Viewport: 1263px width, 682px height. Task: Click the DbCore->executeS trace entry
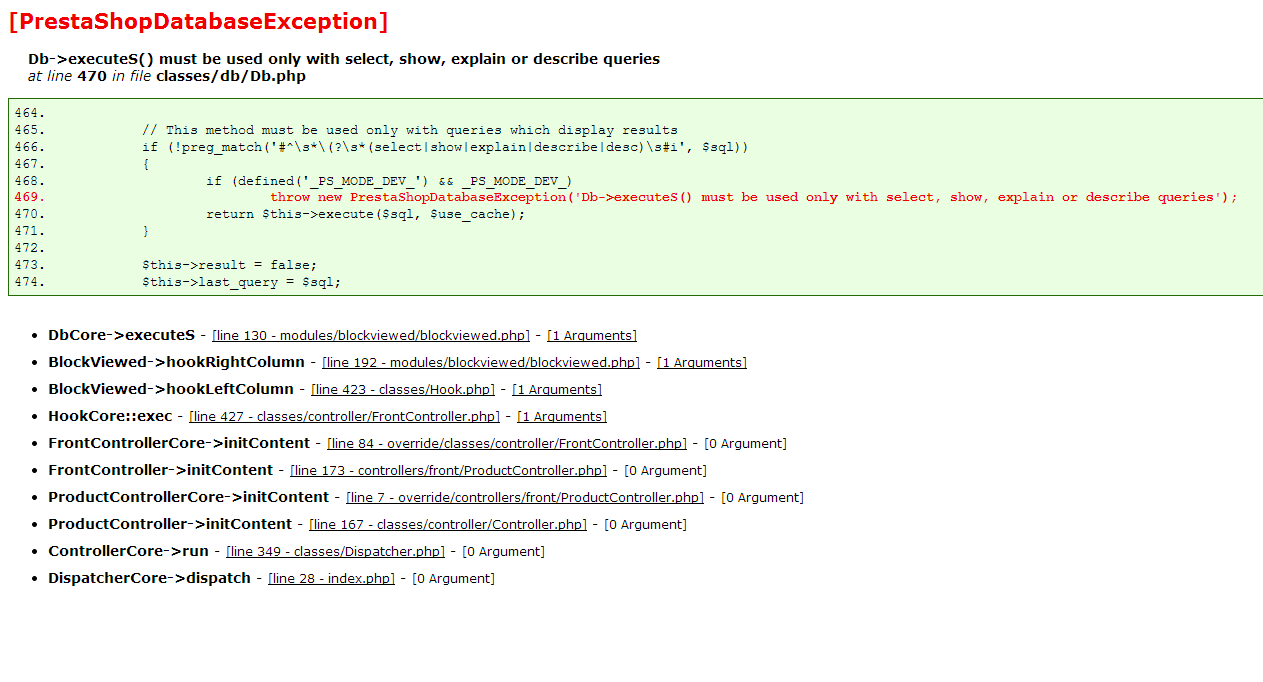tap(122, 335)
